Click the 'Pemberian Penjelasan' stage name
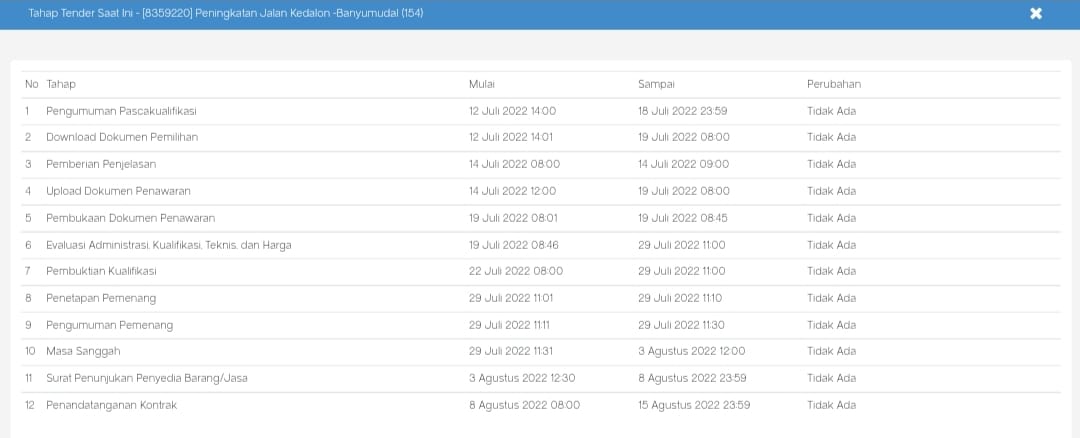Viewport: 1080px width, 438px height. pos(101,164)
